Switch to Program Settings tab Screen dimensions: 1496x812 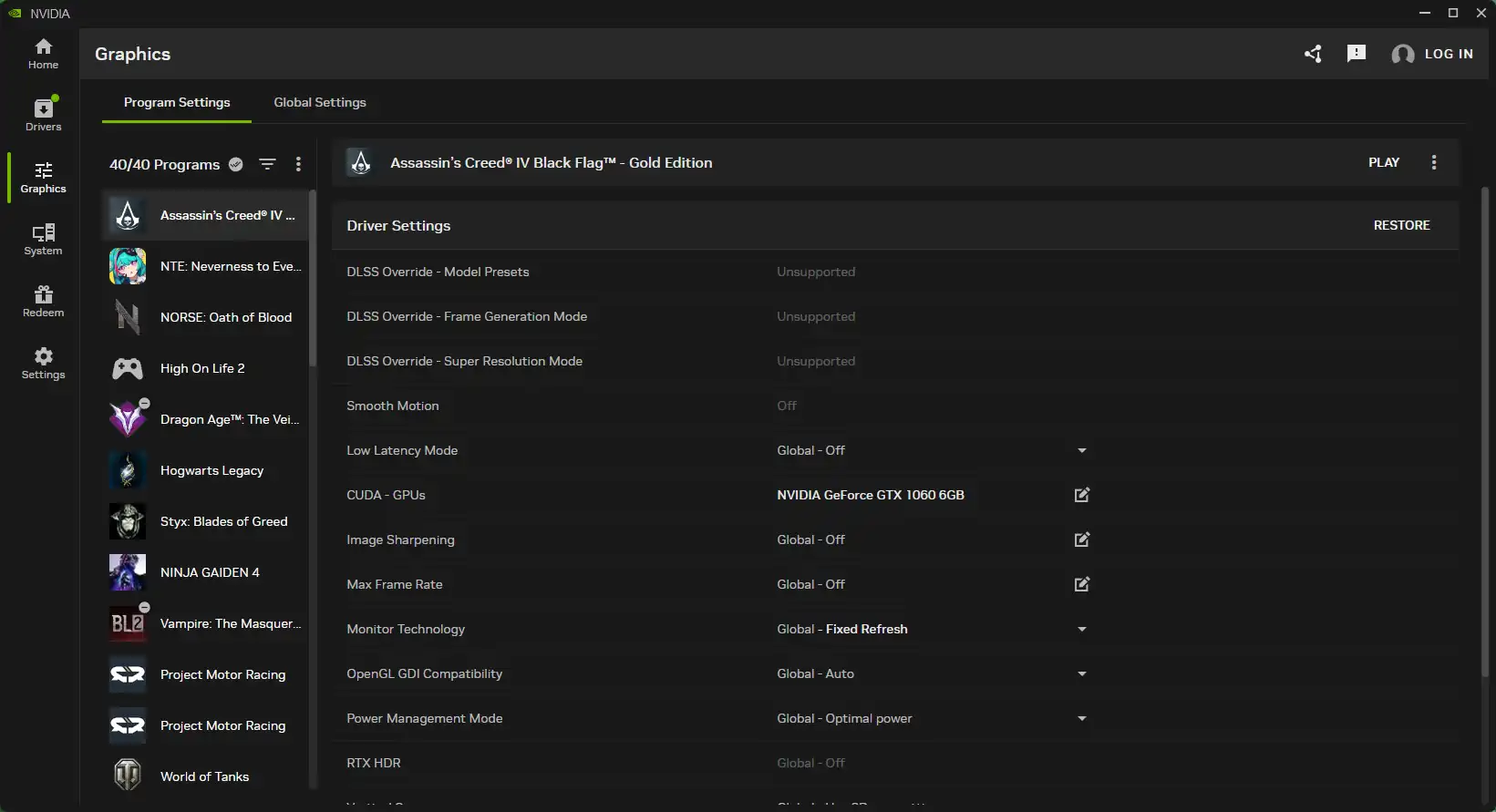[x=177, y=102]
